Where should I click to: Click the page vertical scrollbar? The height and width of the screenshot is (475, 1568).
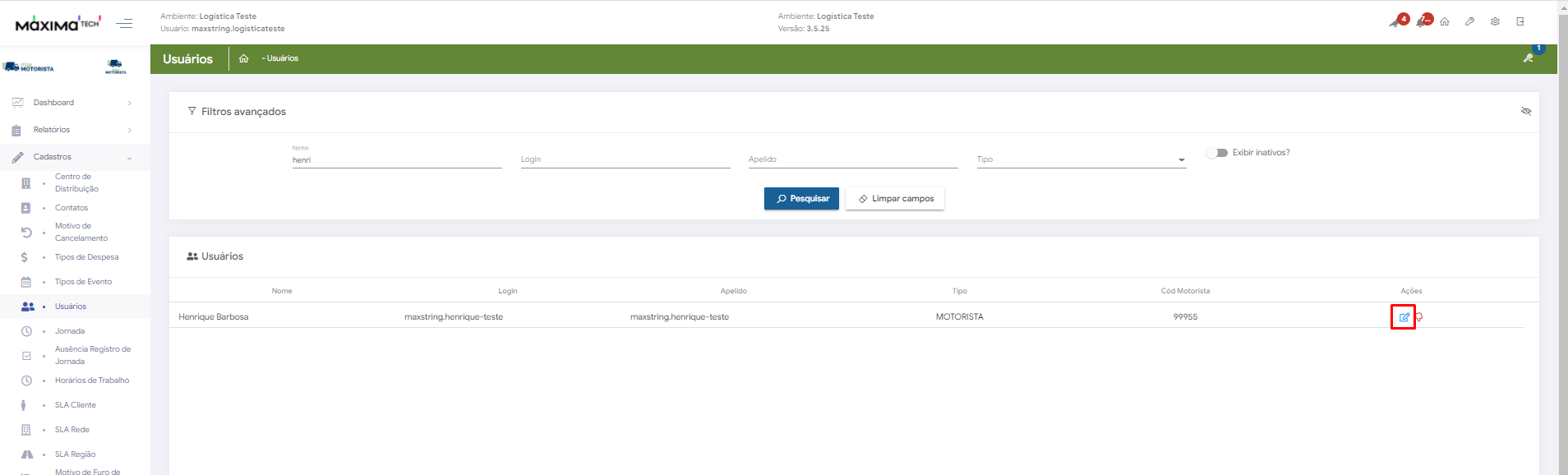tap(1562, 243)
